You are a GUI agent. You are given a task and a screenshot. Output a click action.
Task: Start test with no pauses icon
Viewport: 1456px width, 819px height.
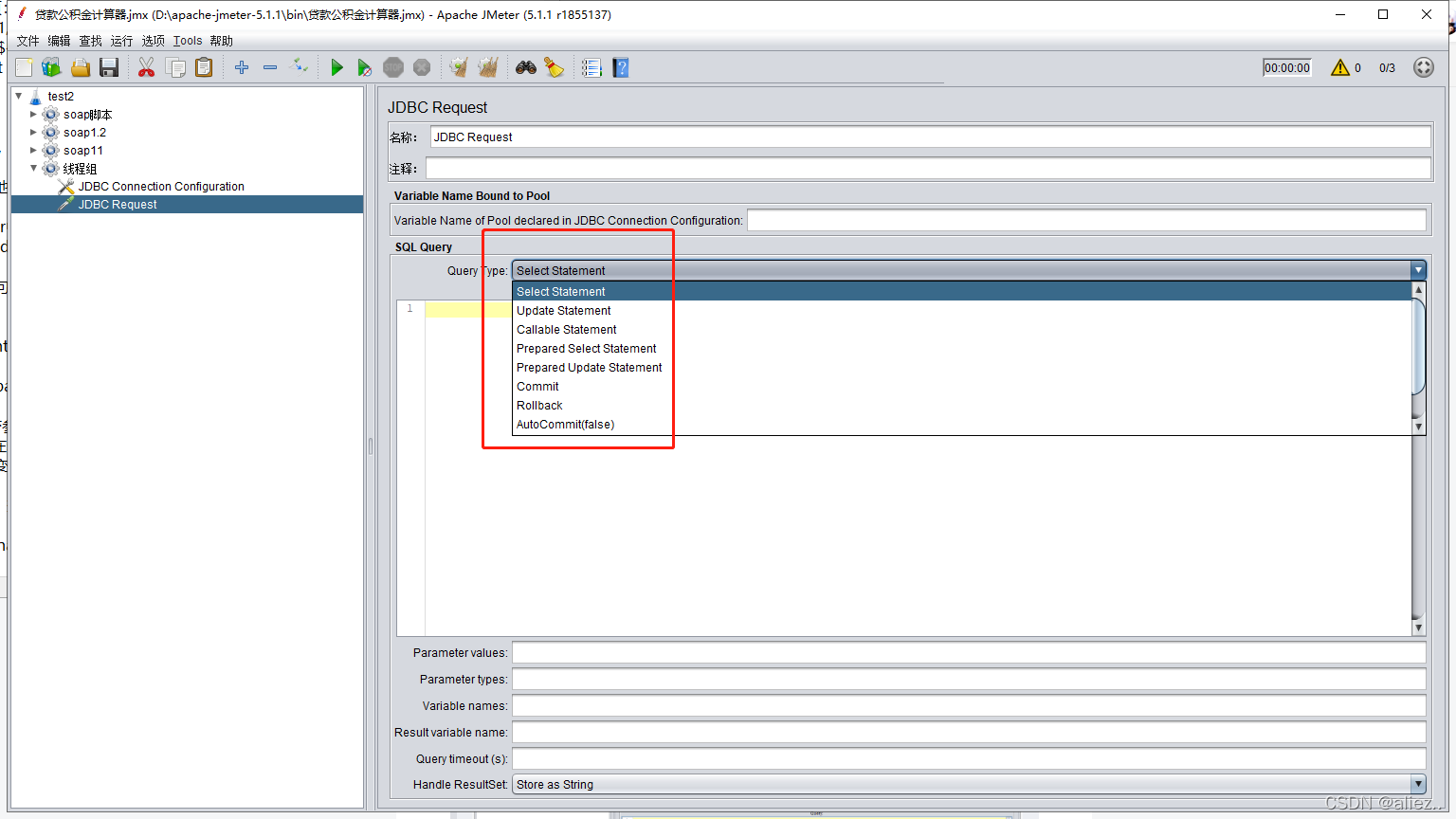click(x=364, y=67)
